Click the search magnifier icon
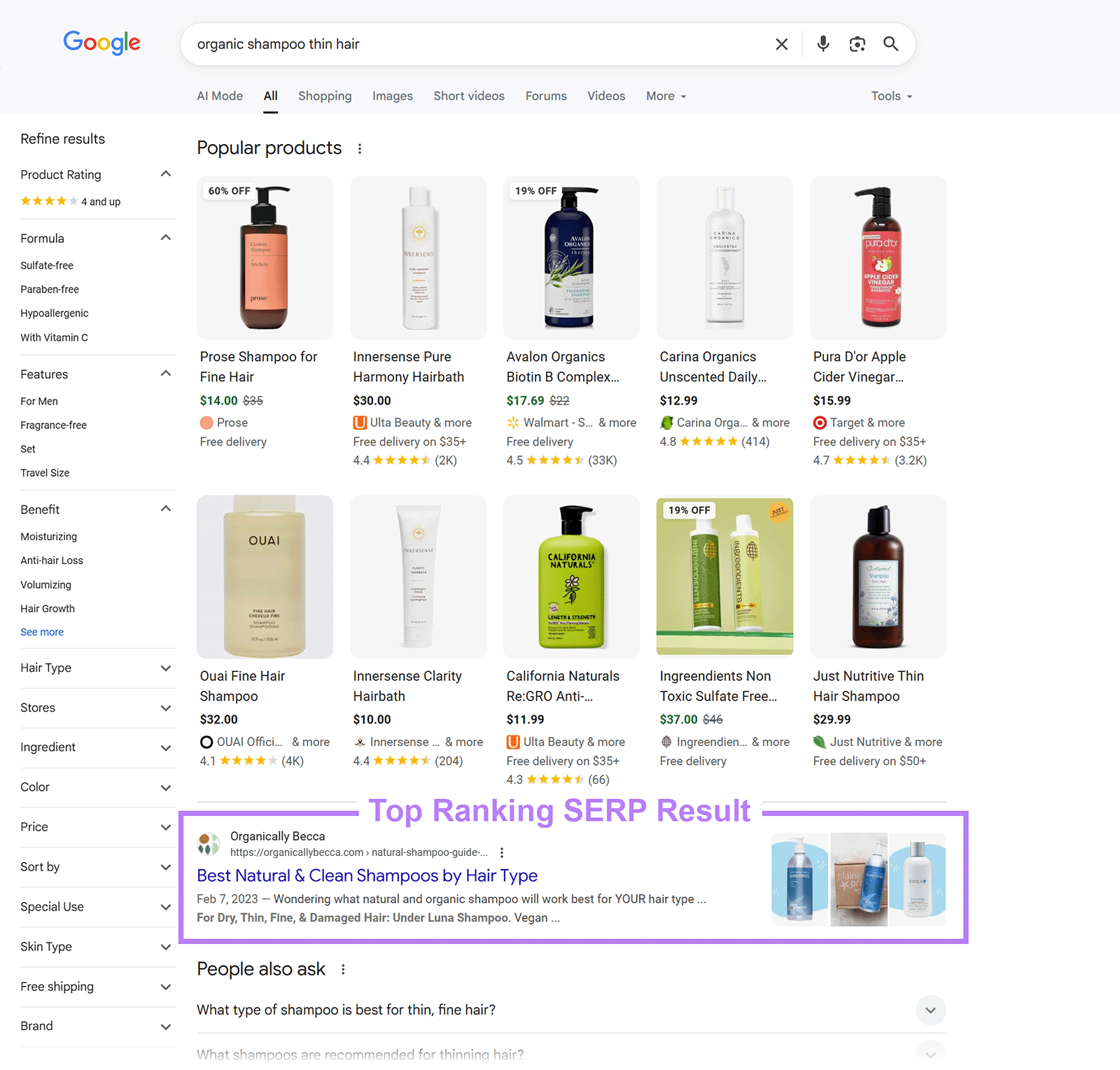The width and height of the screenshot is (1120, 1070). [890, 43]
